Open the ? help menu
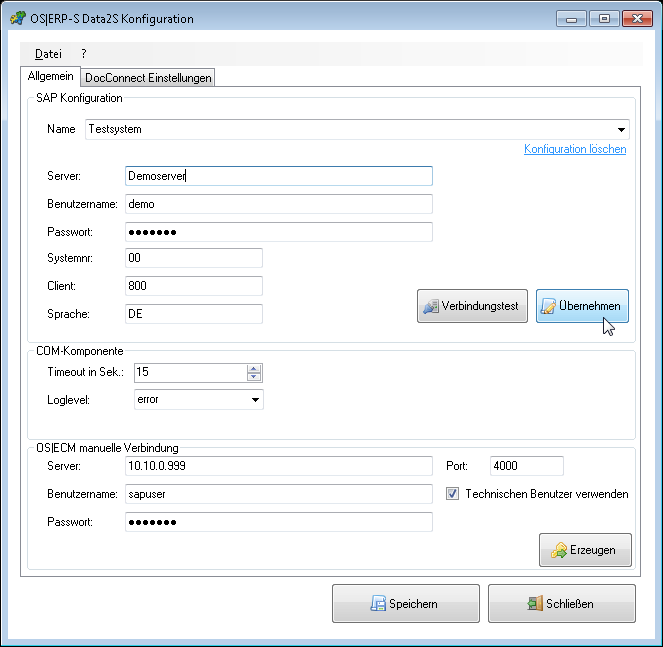Viewport: 663px width, 647px height. [x=84, y=54]
